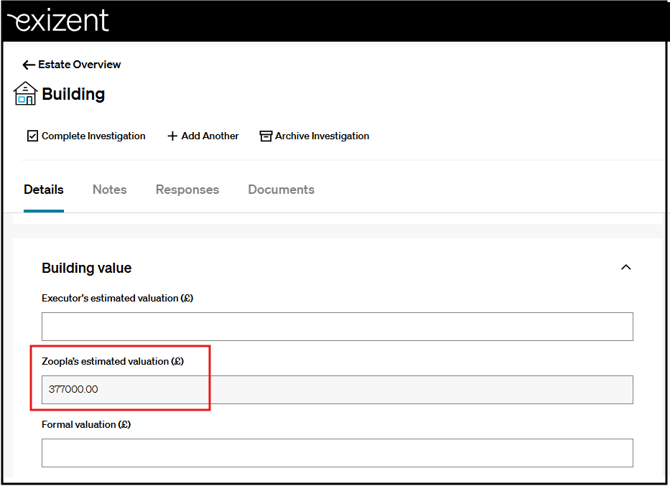The image size is (670, 486).
Task: Click the Complete Investigation checkmark icon
Action: [33, 136]
